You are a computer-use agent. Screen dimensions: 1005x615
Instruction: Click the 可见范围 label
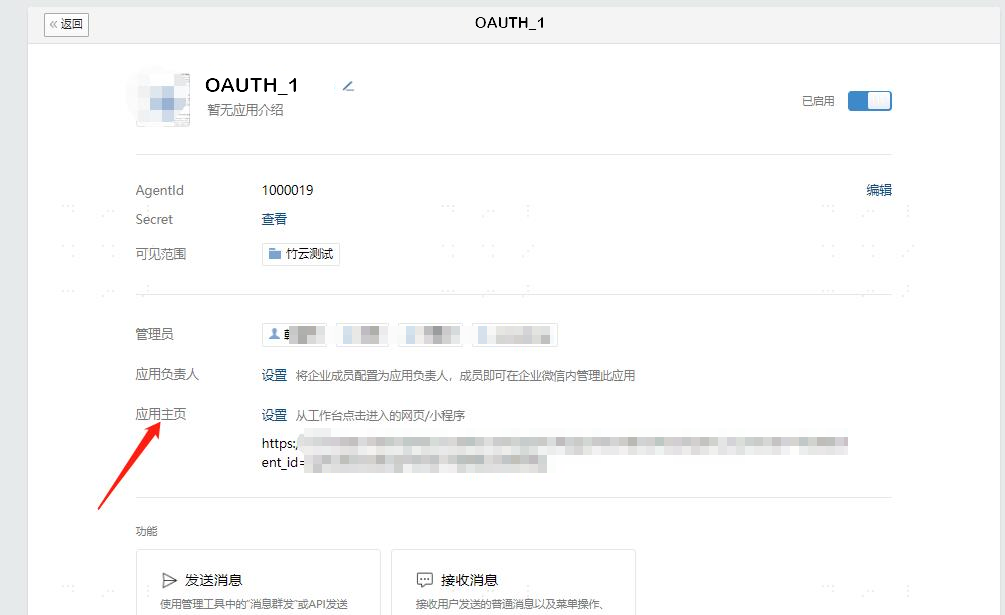coord(161,254)
